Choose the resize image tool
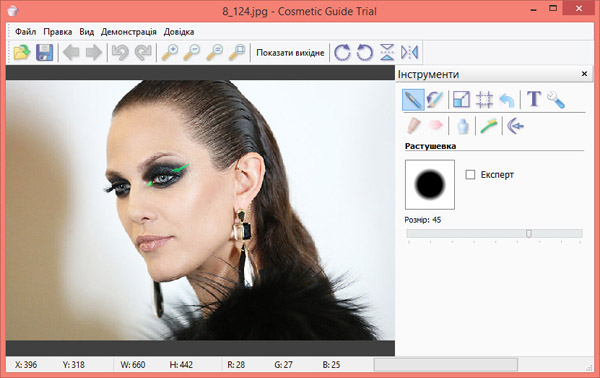The image size is (600, 378). tap(461, 100)
